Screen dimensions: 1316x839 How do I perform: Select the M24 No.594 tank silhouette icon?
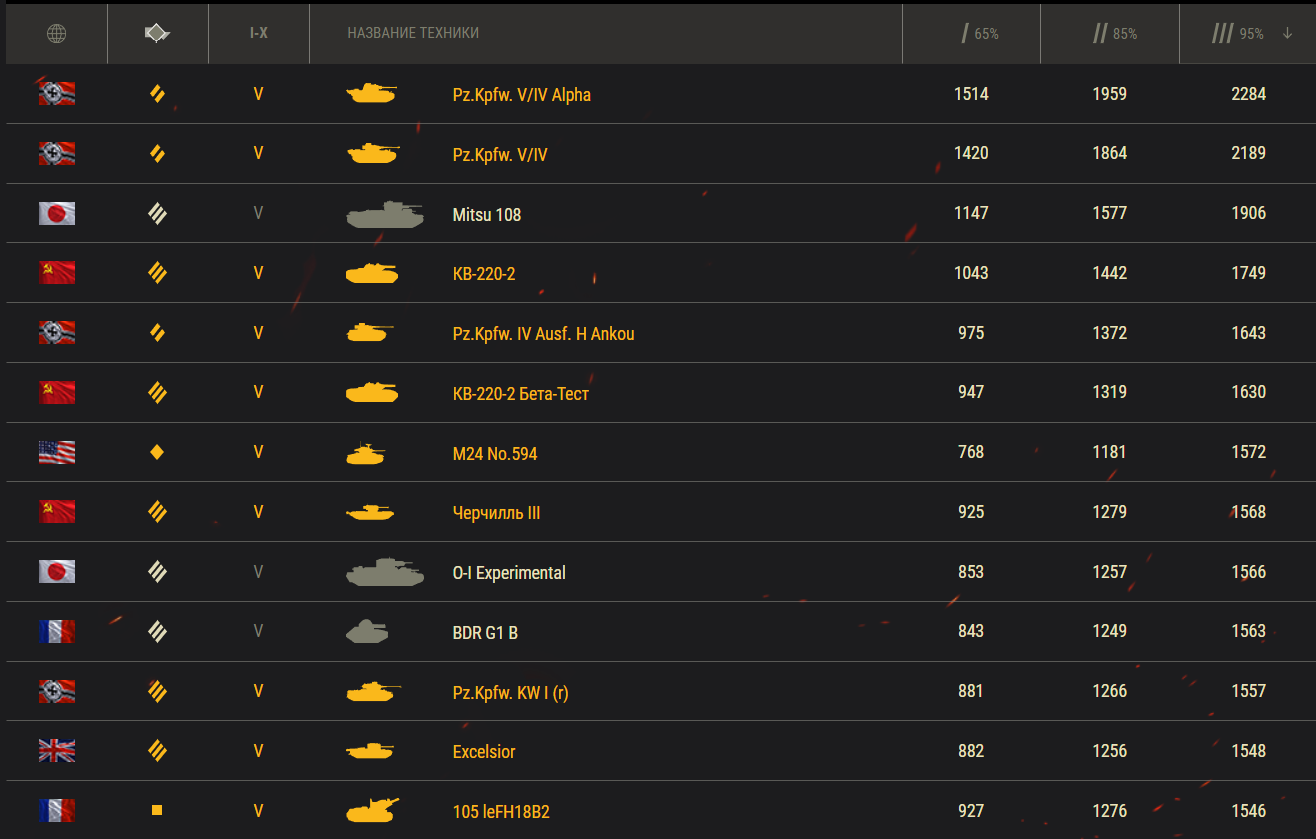366,453
